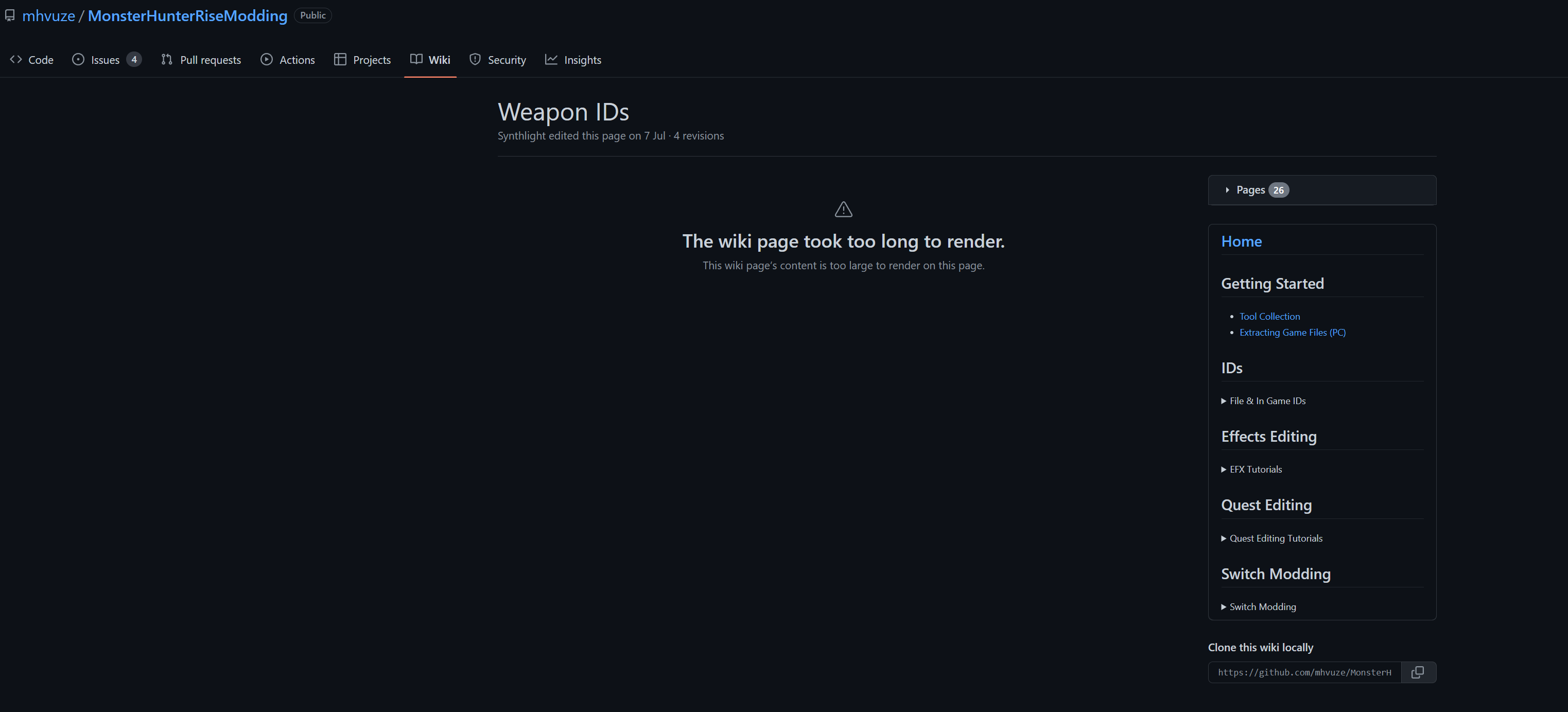Select the Code tab's angle-brackets icon
The image size is (1568, 712).
[x=16, y=59]
